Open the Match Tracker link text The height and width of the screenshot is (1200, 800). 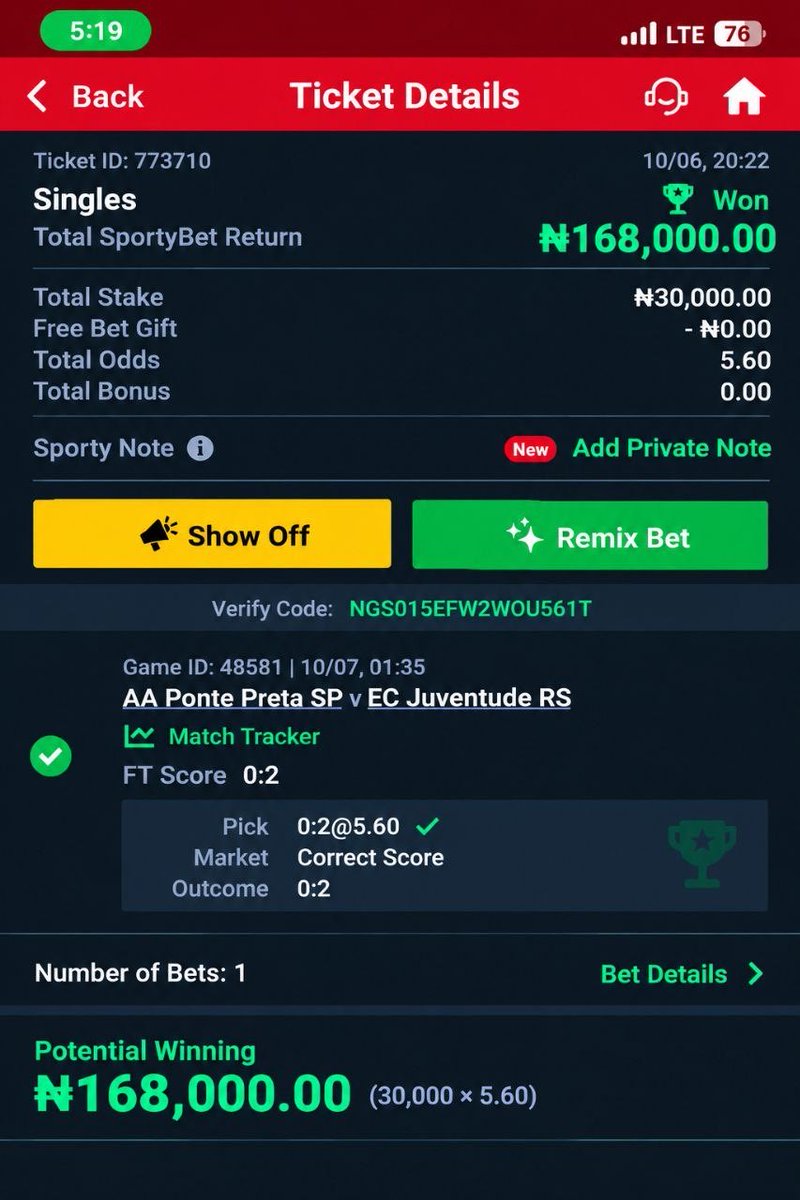point(244,737)
